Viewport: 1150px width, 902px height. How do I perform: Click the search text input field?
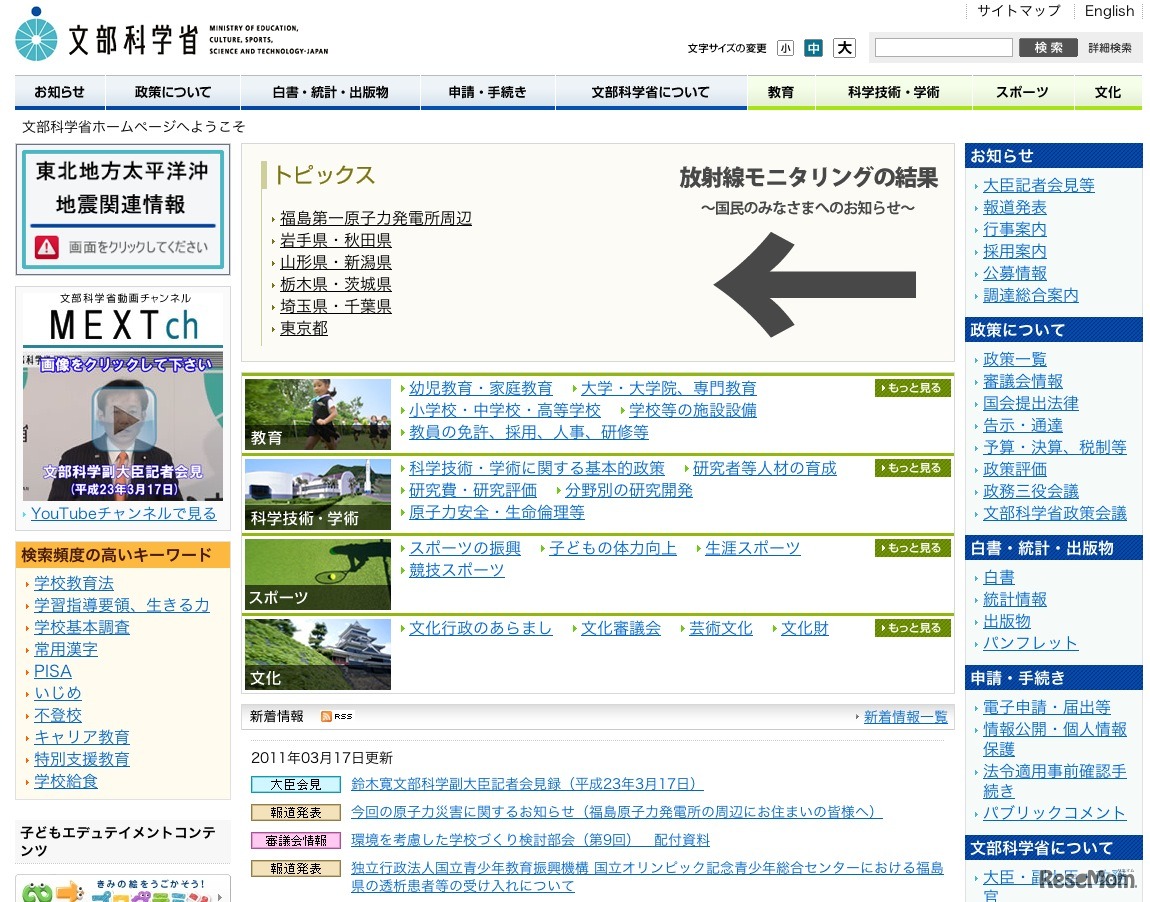click(x=943, y=48)
